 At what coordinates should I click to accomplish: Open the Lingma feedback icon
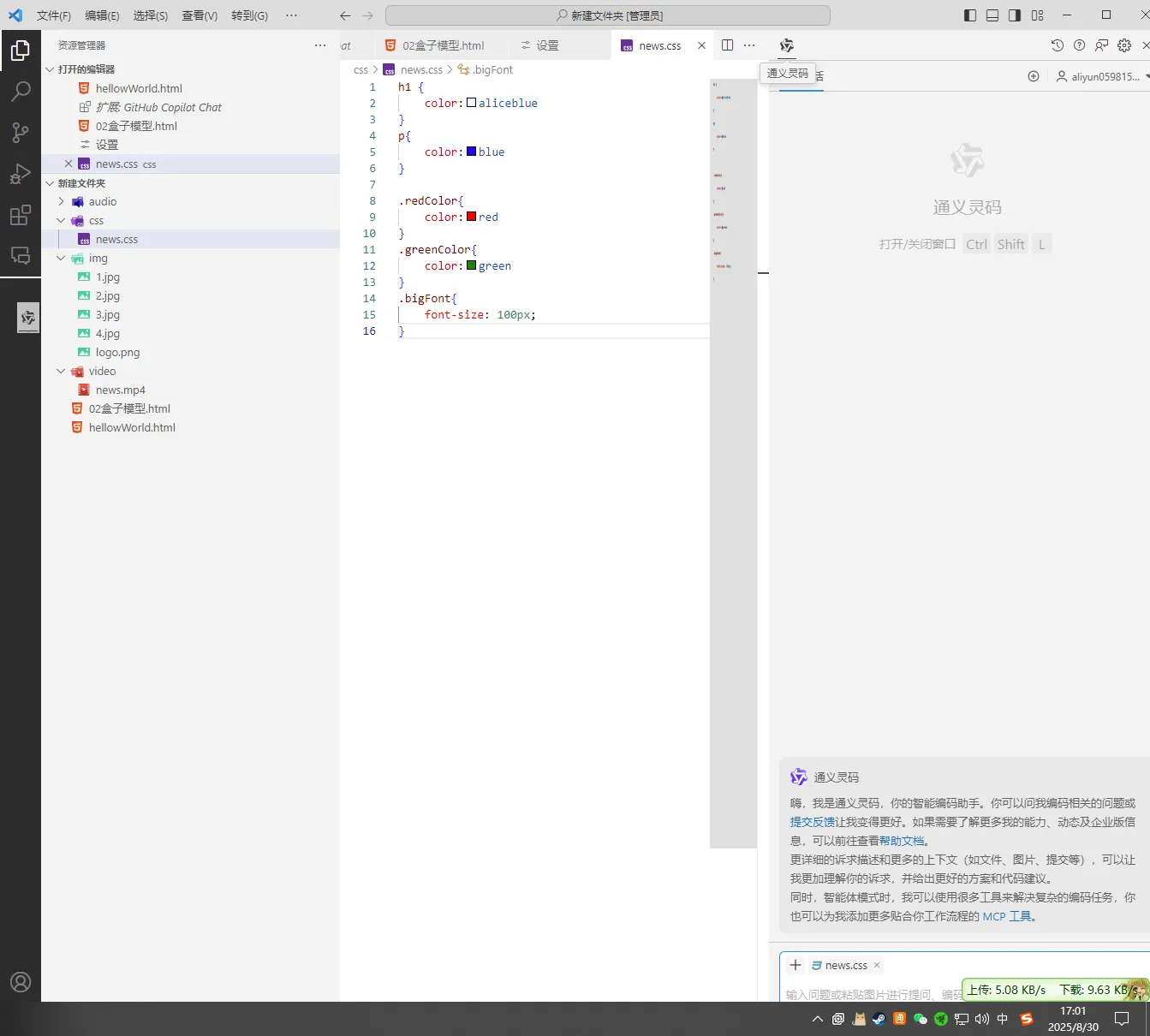click(x=1102, y=45)
